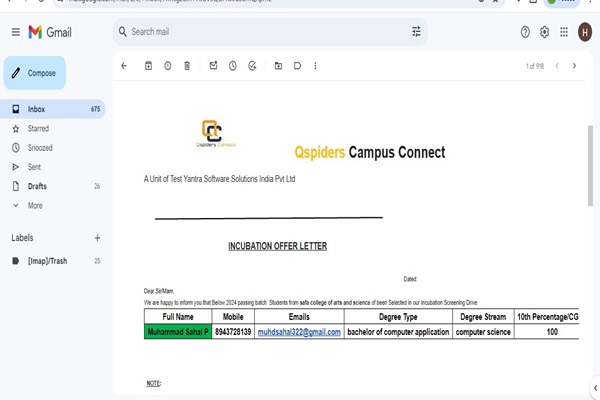Open the Settings gear
This screenshot has height=400, width=600.
[545, 32]
